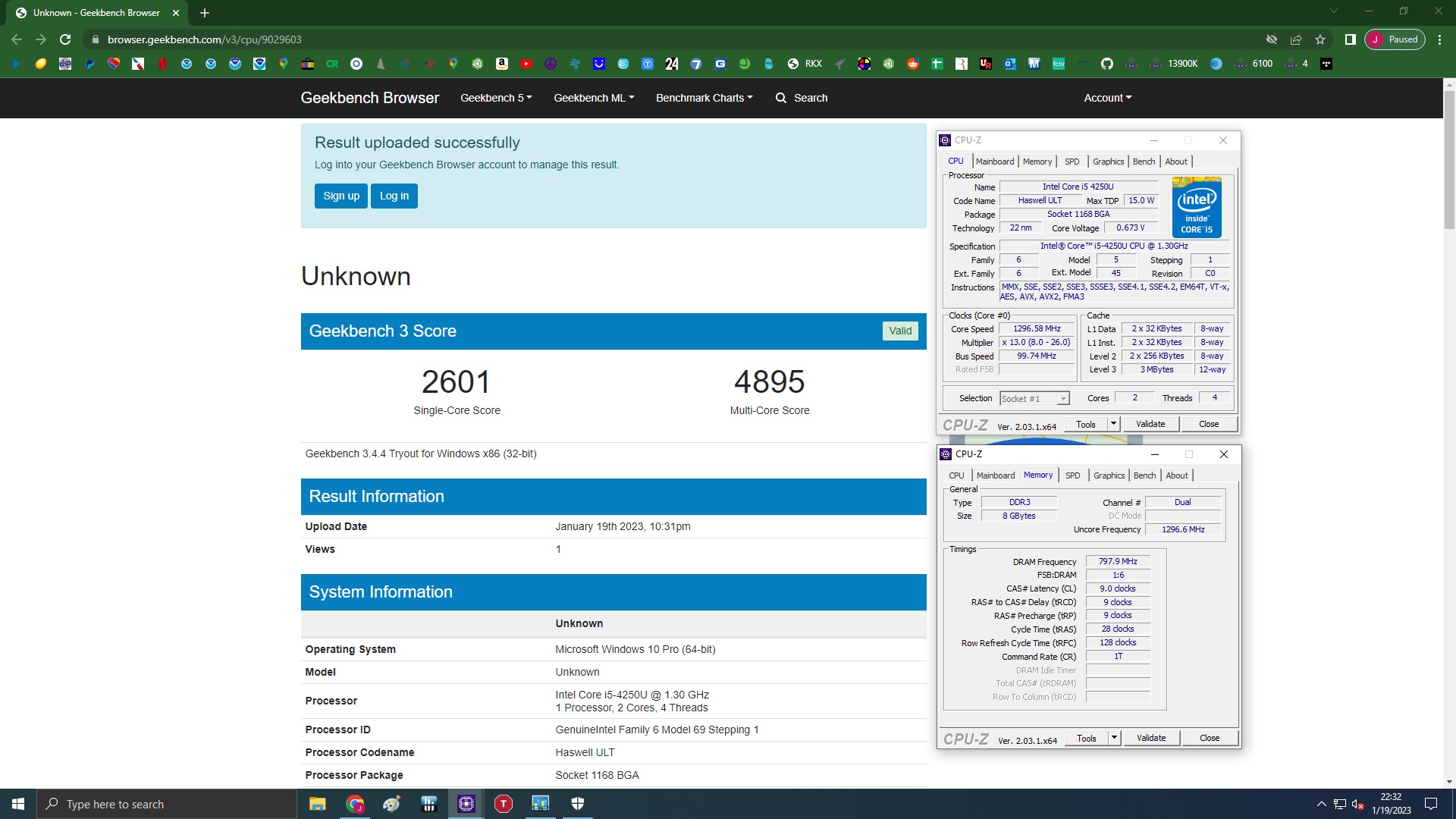Open Graphics tab in lower CPU-Z window

(1109, 475)
